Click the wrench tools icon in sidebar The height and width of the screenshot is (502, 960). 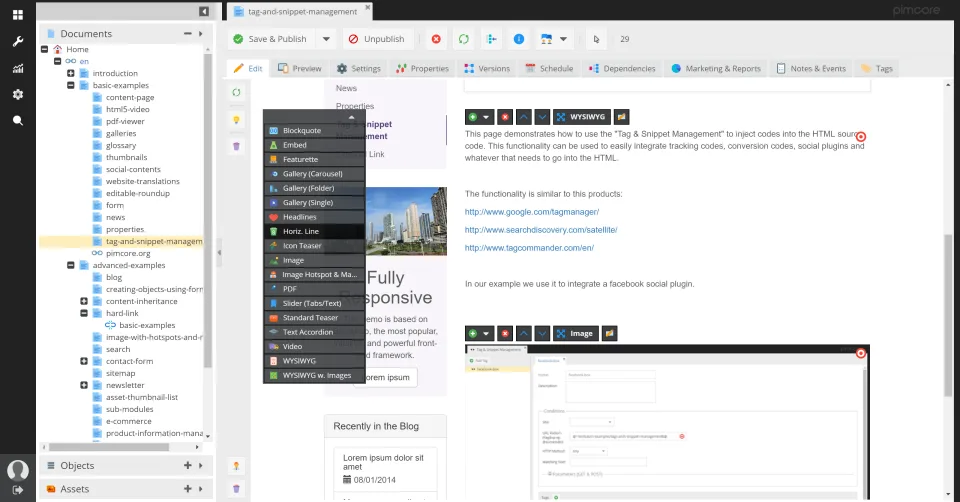(18, 42)
